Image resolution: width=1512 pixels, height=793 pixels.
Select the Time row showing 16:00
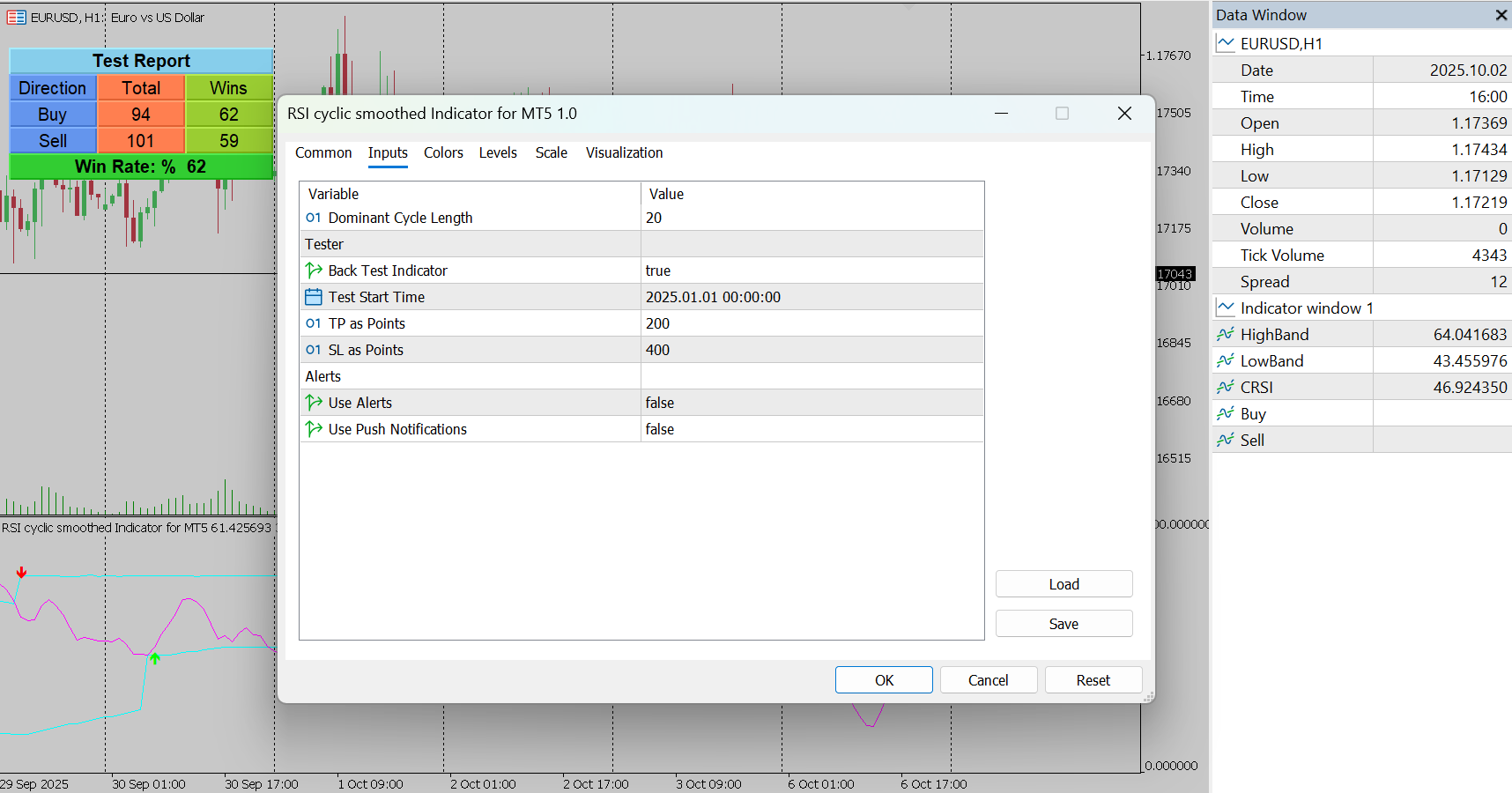click(x=1362, y=96)
